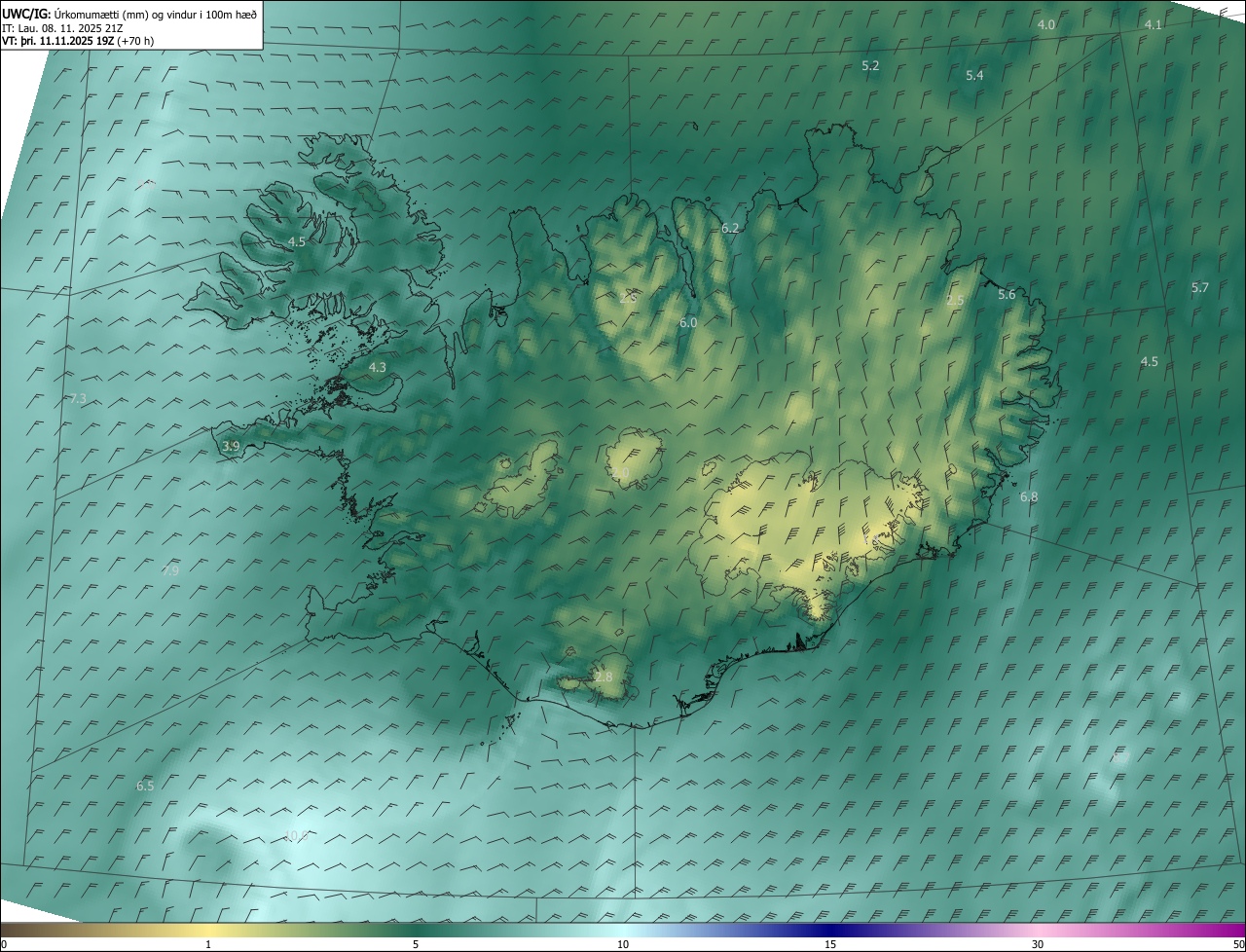Click the title 'UWC/IG: Úrkomumætti (mm) og vindur í 100m hæð'
The width and height of the screenshot is (1246, 952).
pos(129,14)
